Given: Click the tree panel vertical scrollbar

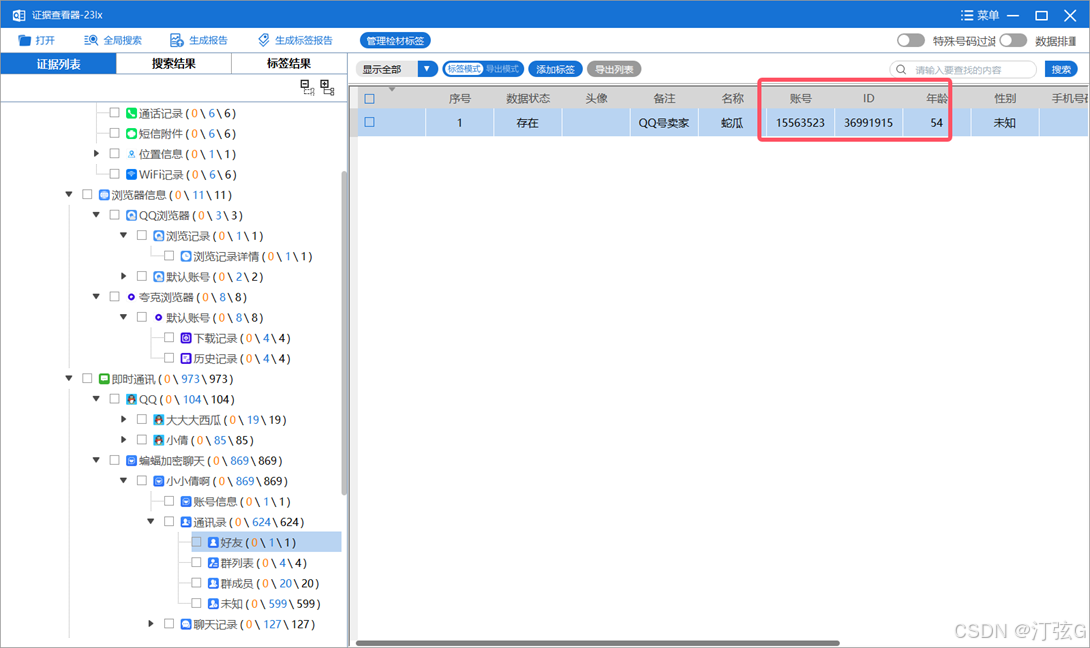Looking at the screenshot, I should (x=344, y=332).
